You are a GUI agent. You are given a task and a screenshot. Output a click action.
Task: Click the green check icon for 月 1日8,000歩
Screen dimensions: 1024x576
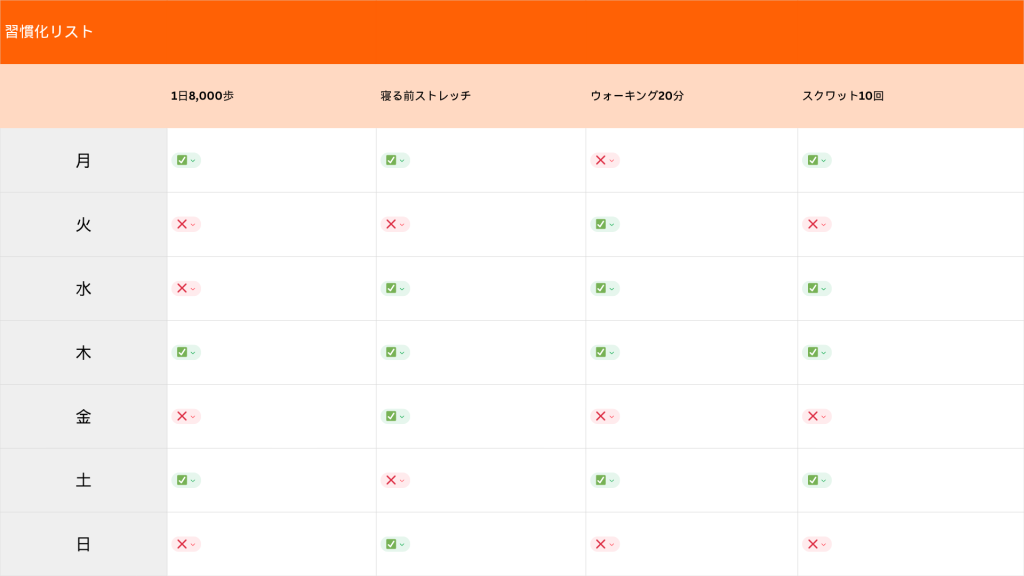tap(181, 160)
